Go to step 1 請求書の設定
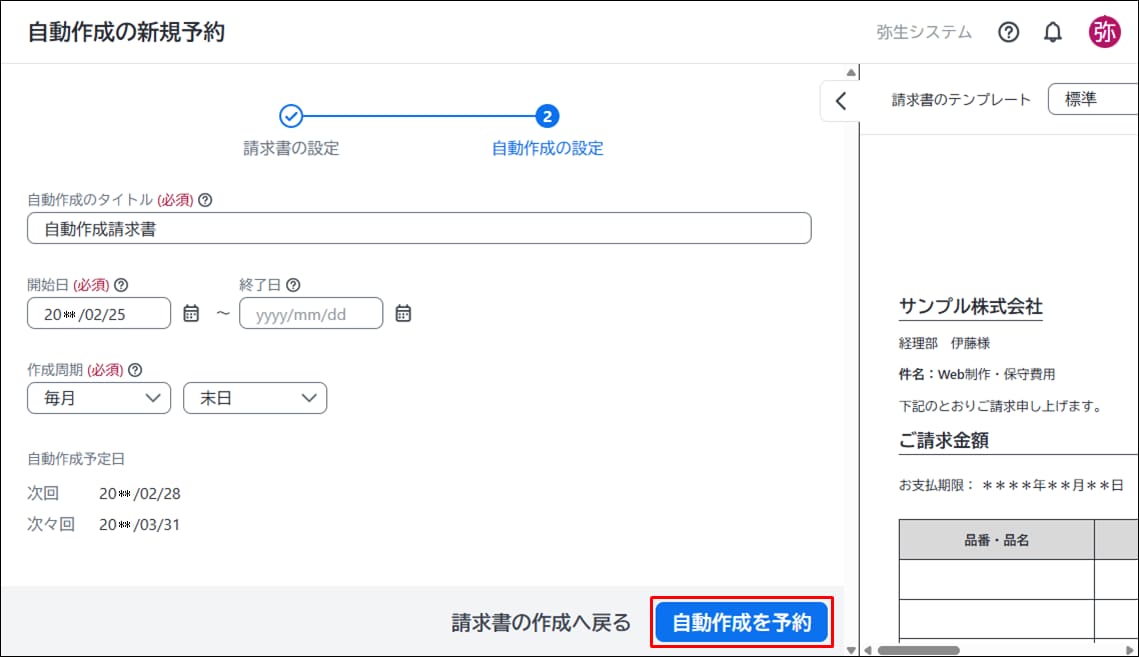Screen dimensions: 1139x657 (291, 117)
